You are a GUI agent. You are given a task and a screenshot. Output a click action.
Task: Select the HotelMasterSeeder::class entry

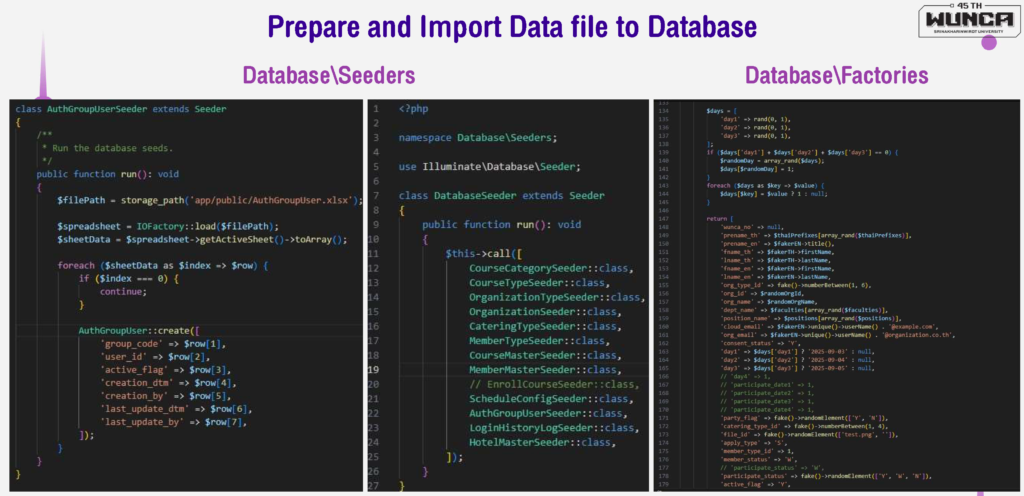pos(543,442)
